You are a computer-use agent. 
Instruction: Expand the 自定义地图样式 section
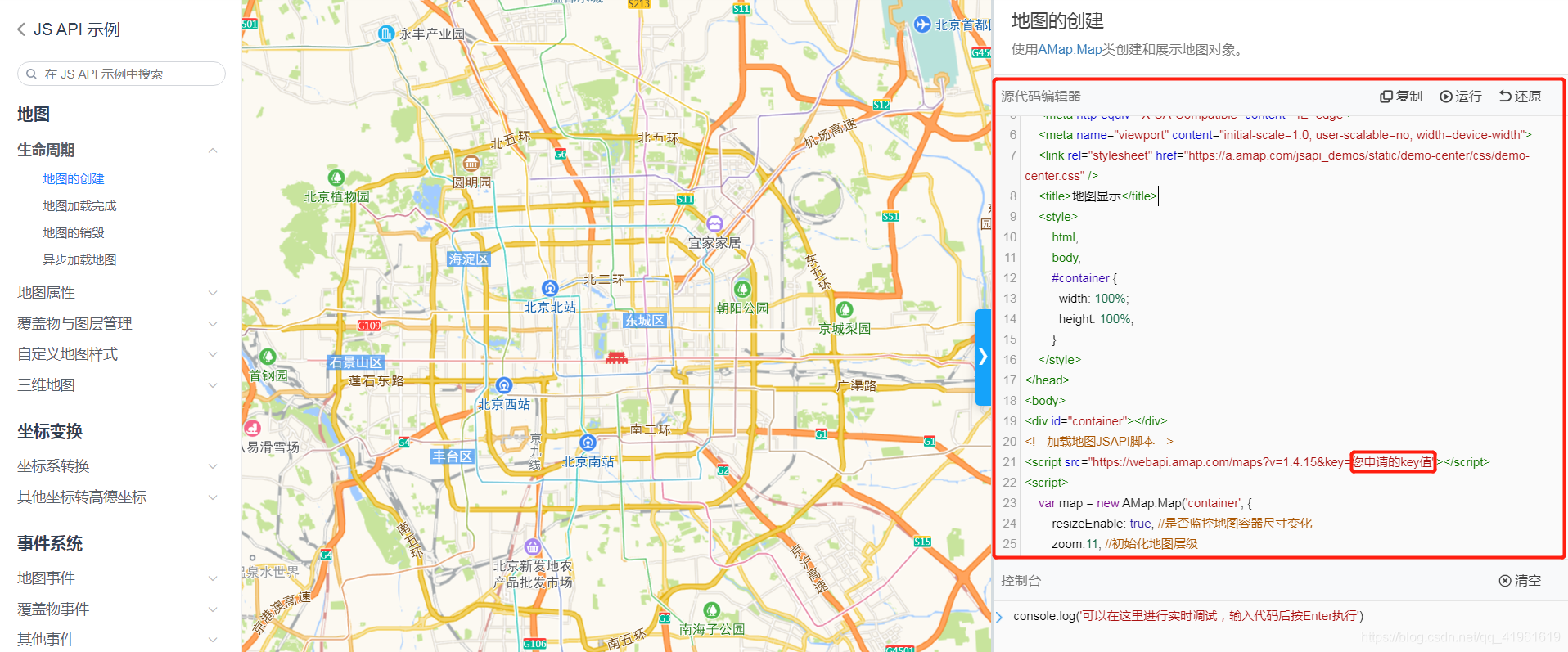coord(213,354)
